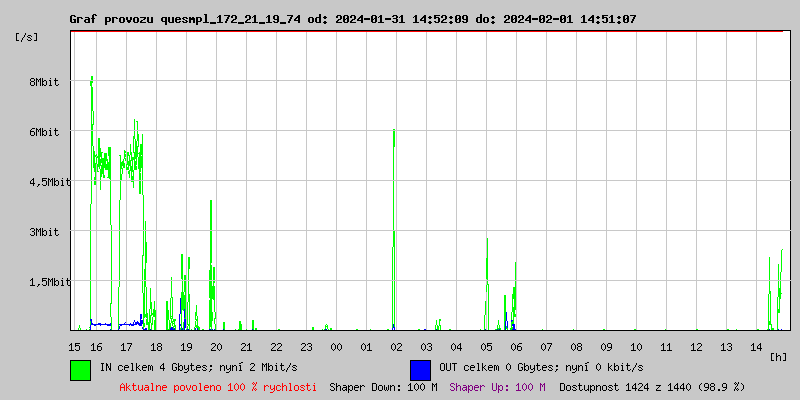Select the 6Mbit y-axis label
Viewport: 800px width, 400px height.
[x=44, y=132]
